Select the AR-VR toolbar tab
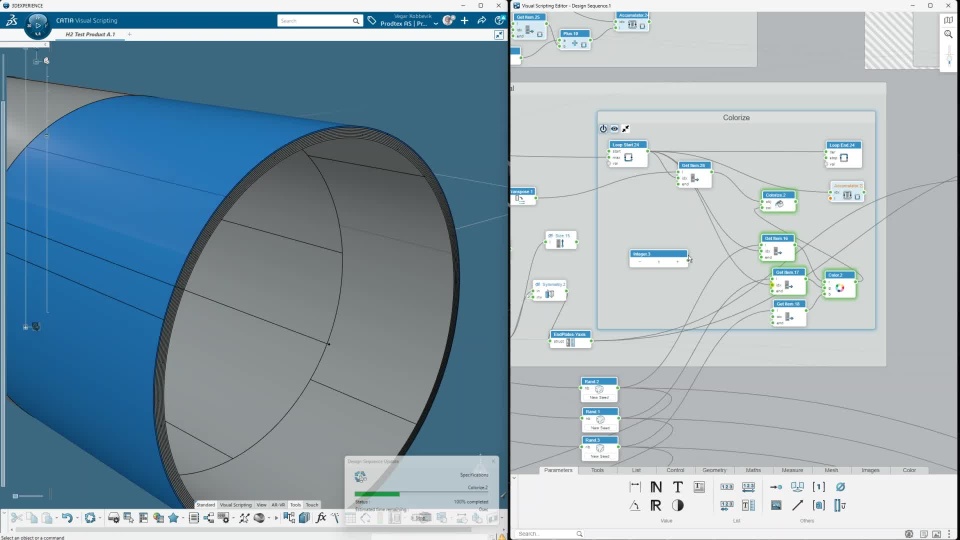Image resolution: width=960 pixels, height=540 pixels. click(278, 504)
